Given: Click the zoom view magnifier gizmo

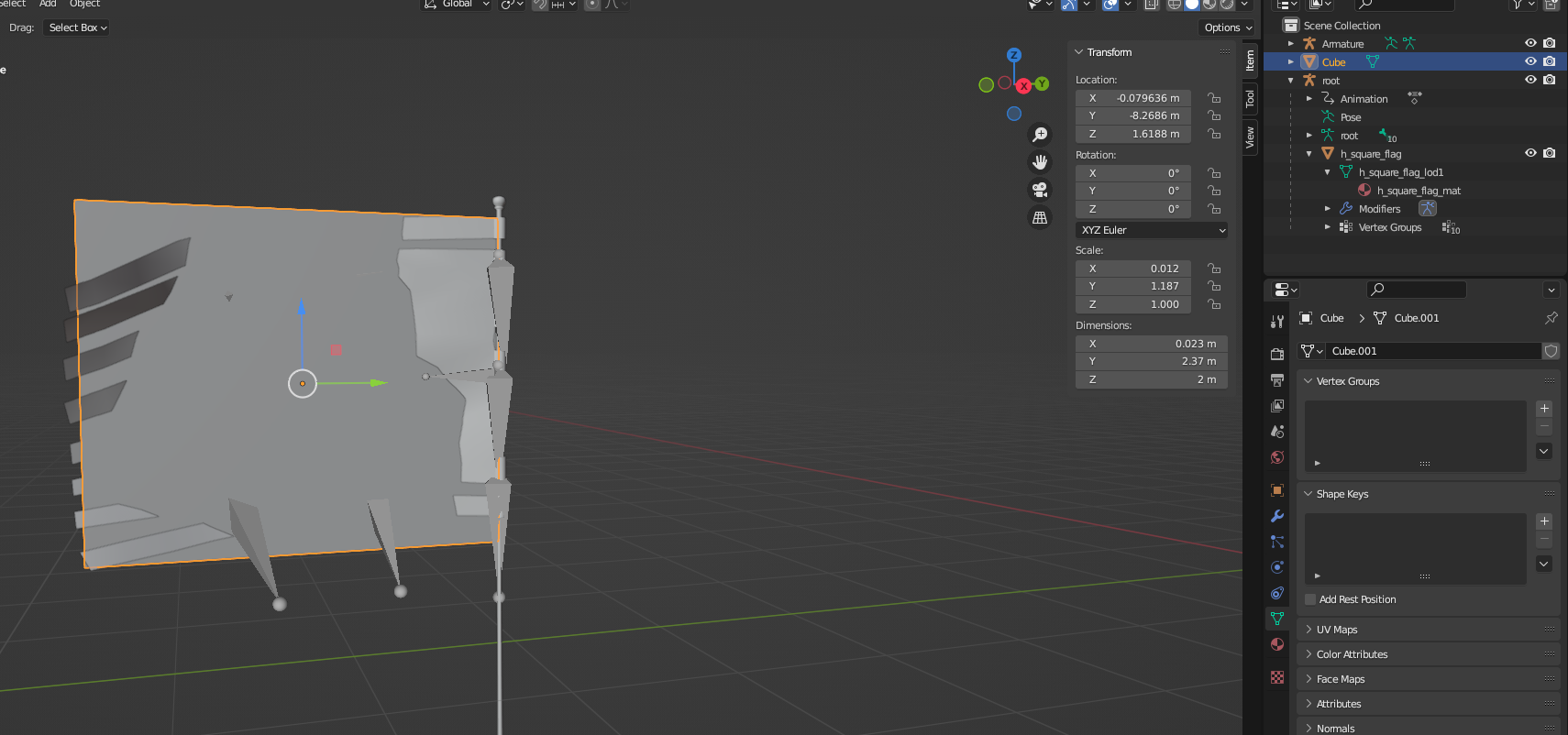Looking at the screenshot, I should (x=1040, y=135).
